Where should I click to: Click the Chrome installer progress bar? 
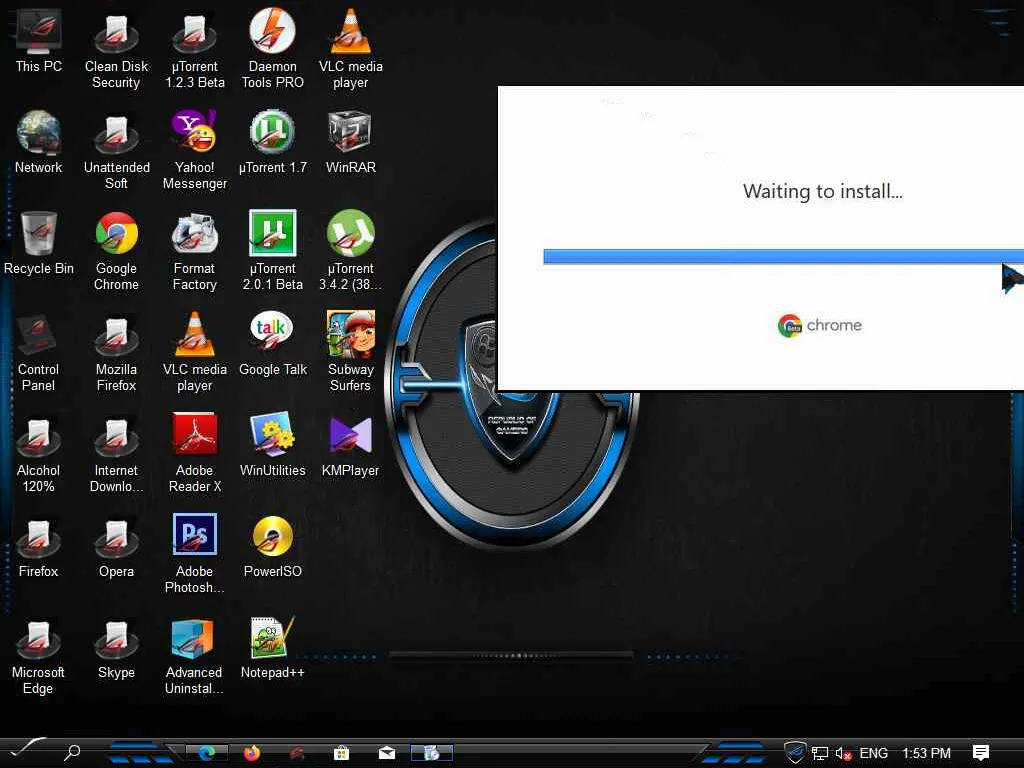tap(783, 256)
